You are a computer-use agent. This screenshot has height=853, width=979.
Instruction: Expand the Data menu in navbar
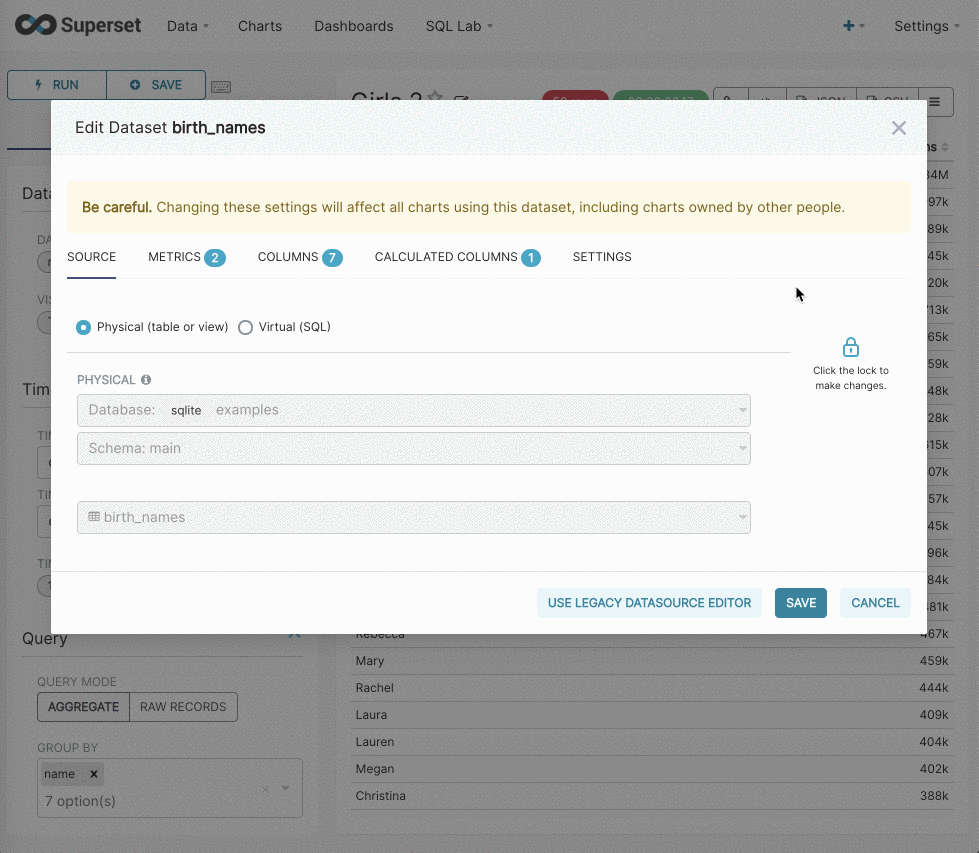[187, 26]
